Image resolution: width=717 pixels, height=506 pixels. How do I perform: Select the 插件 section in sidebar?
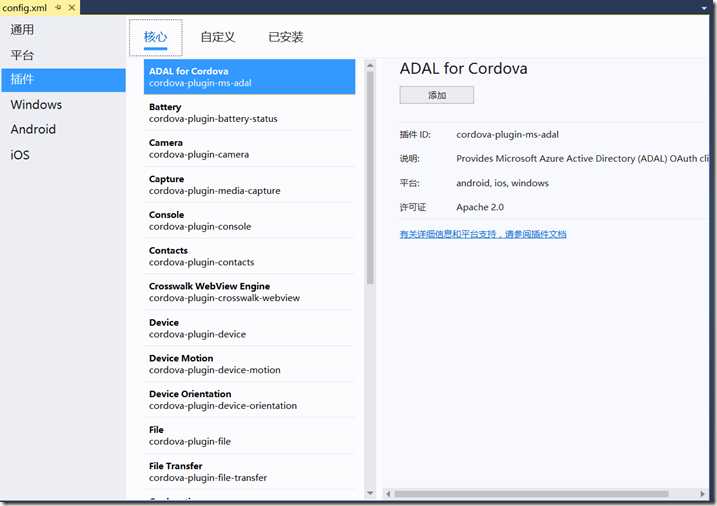click(64, 80)
